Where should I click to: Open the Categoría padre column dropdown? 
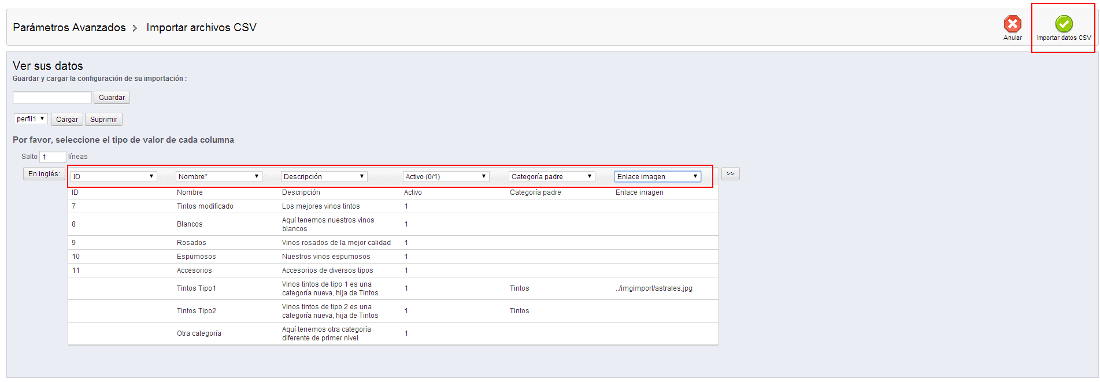[x=551, y=177]
